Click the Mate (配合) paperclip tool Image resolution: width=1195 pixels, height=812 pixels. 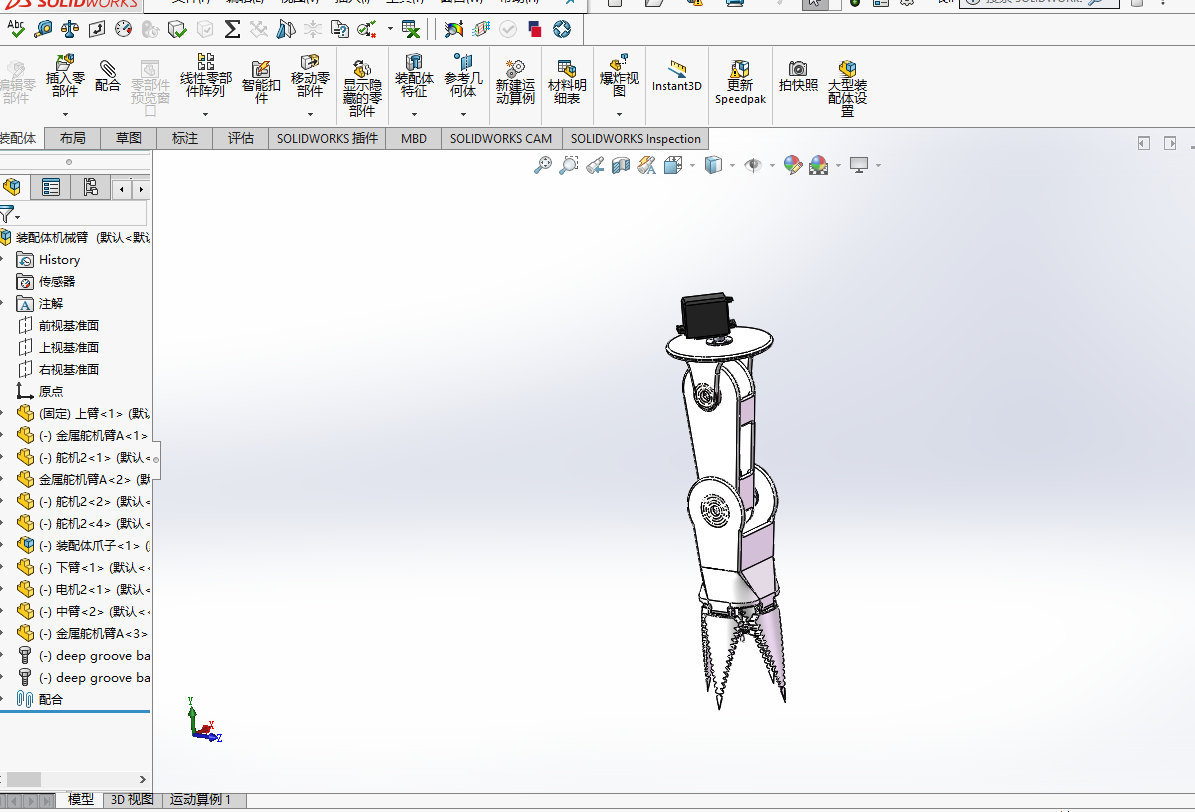107,76
